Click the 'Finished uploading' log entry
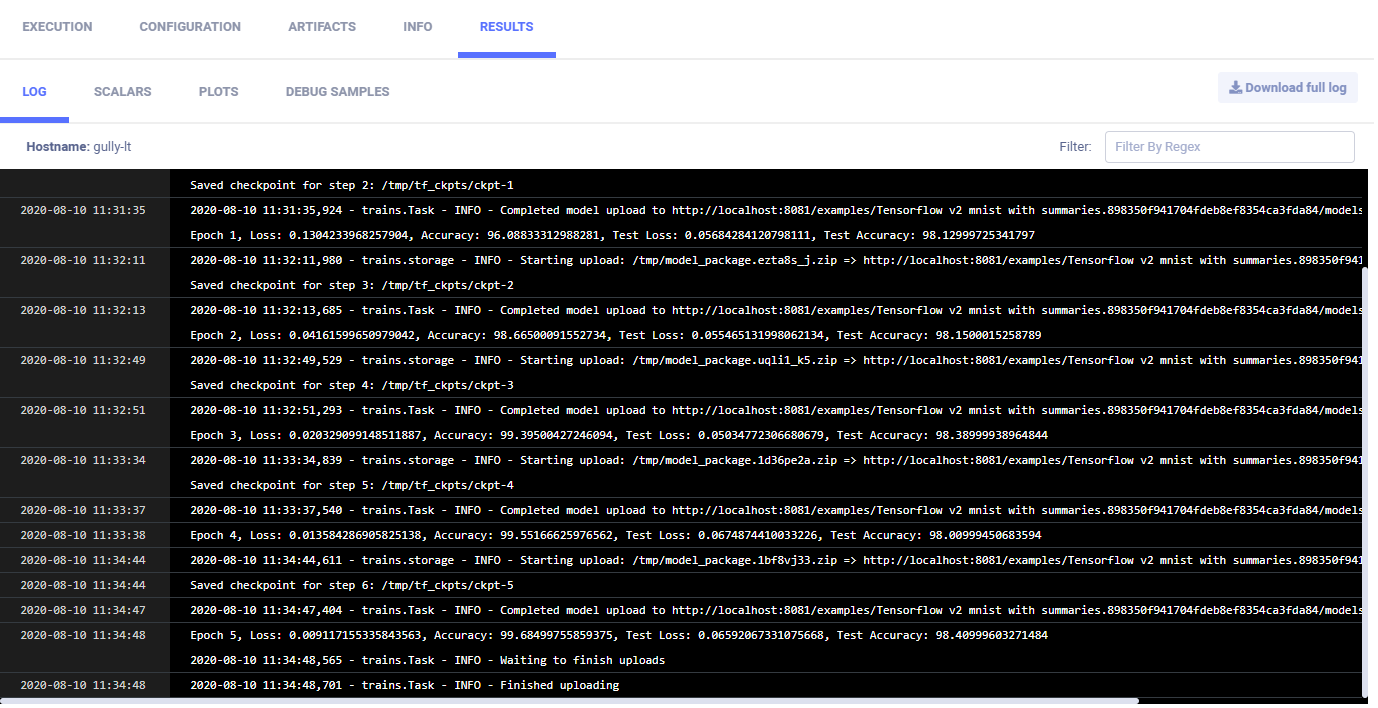This screenshot has width=1378, height=708. [404, 685]
